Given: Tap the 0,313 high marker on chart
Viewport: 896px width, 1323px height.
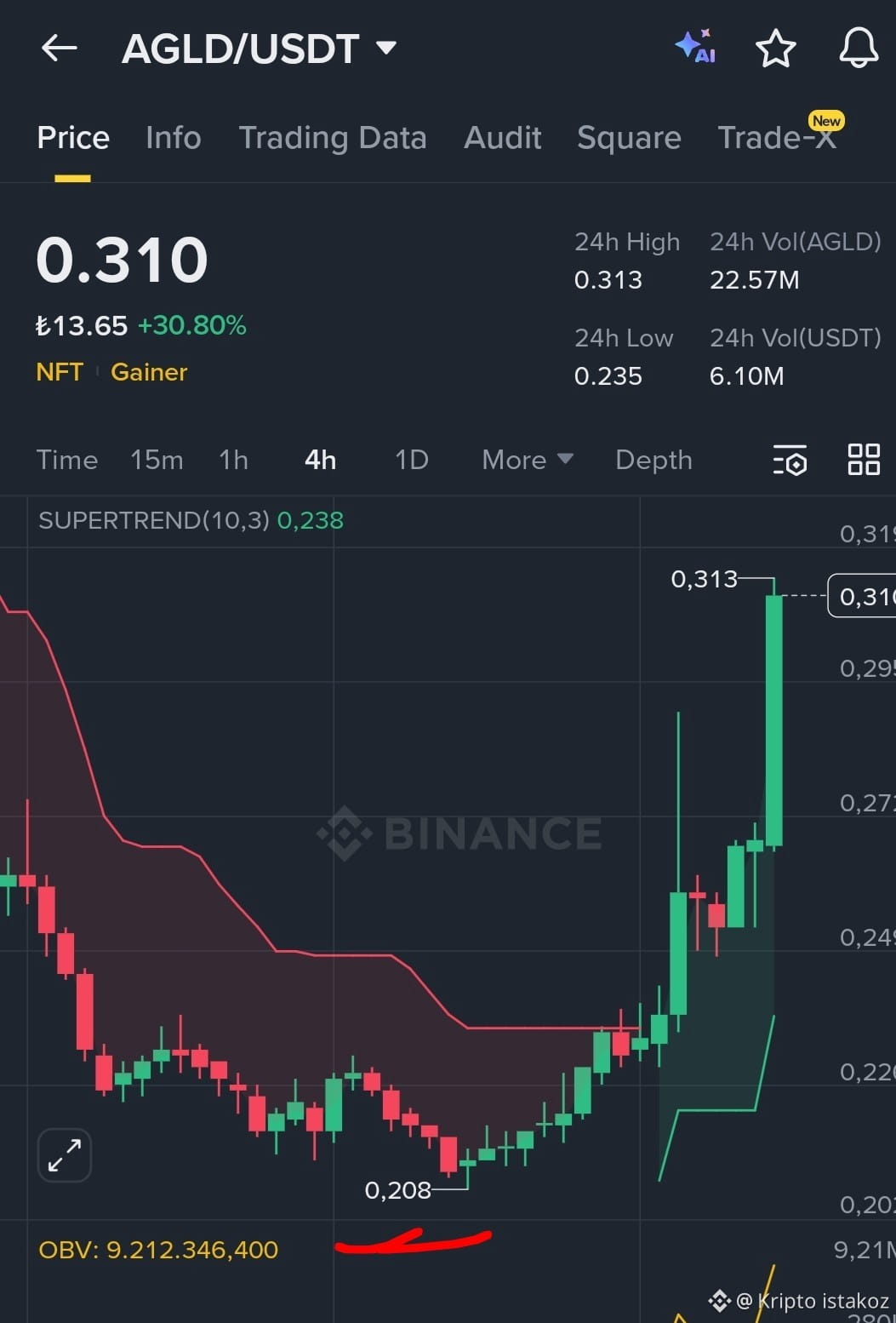Looking at the screenshot, I should tap(704, 579).
